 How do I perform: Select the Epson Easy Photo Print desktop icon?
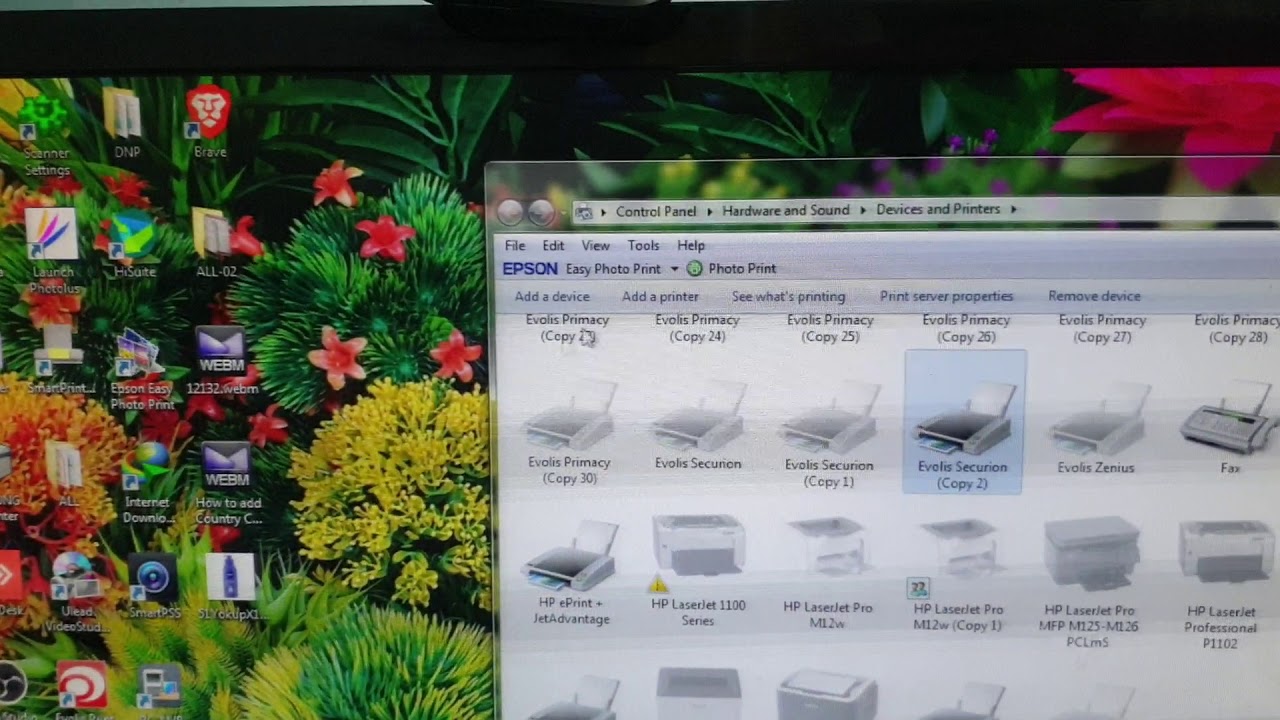click(x=142, y=370)
